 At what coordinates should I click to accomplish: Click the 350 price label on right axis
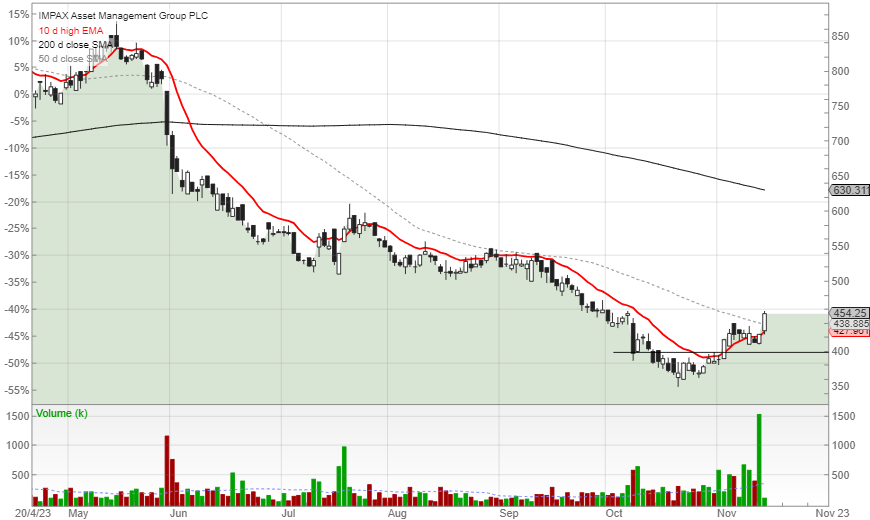pos(840,386)
